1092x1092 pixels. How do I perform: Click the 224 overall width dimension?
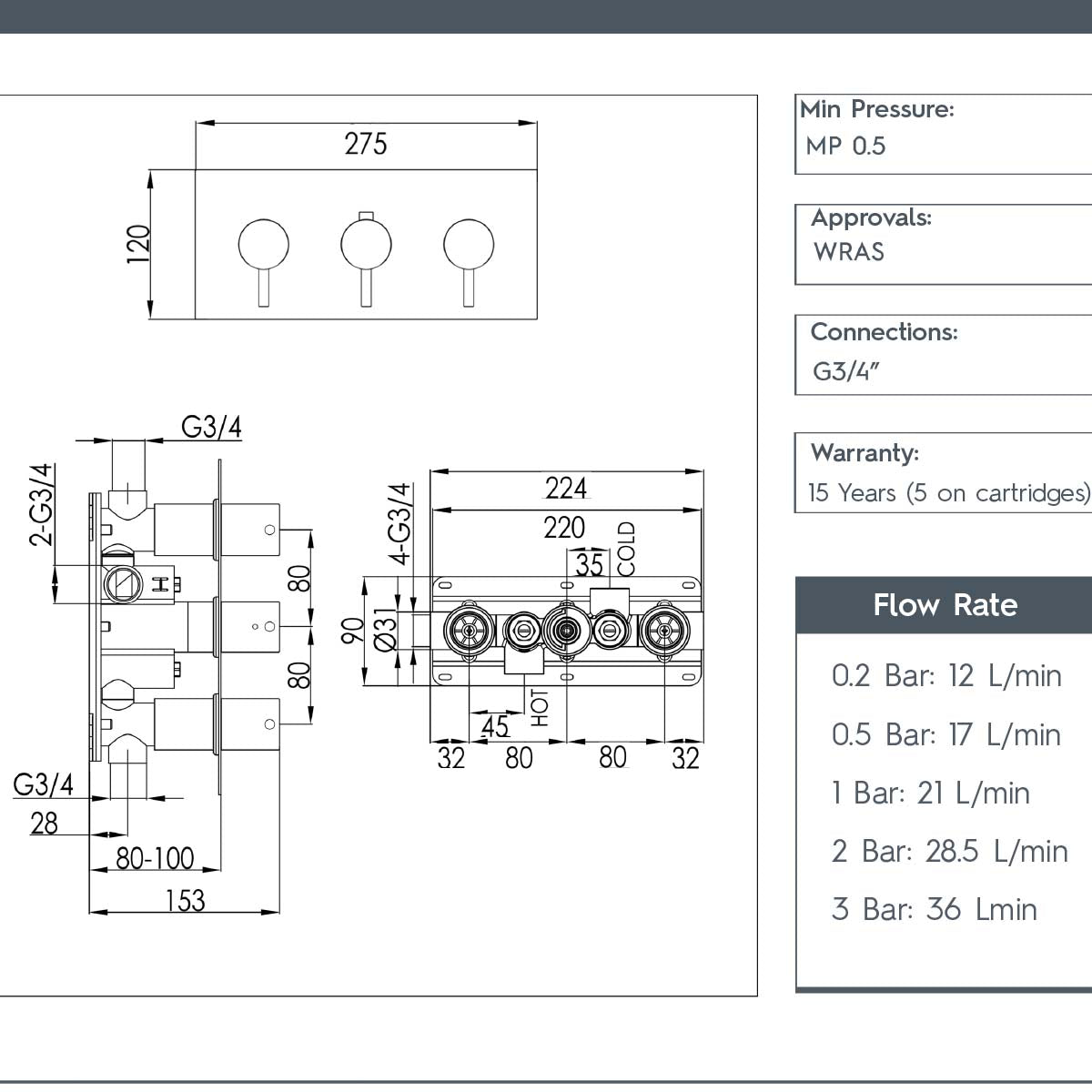click(x=566, y=489)
